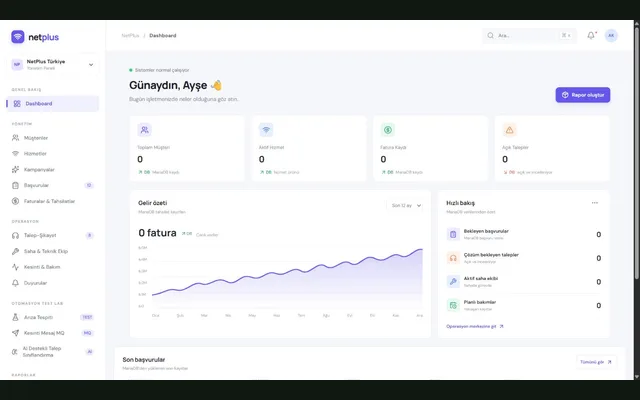Click the TEST badge beside Arıza Tespiti

click(x=87, y=317)
